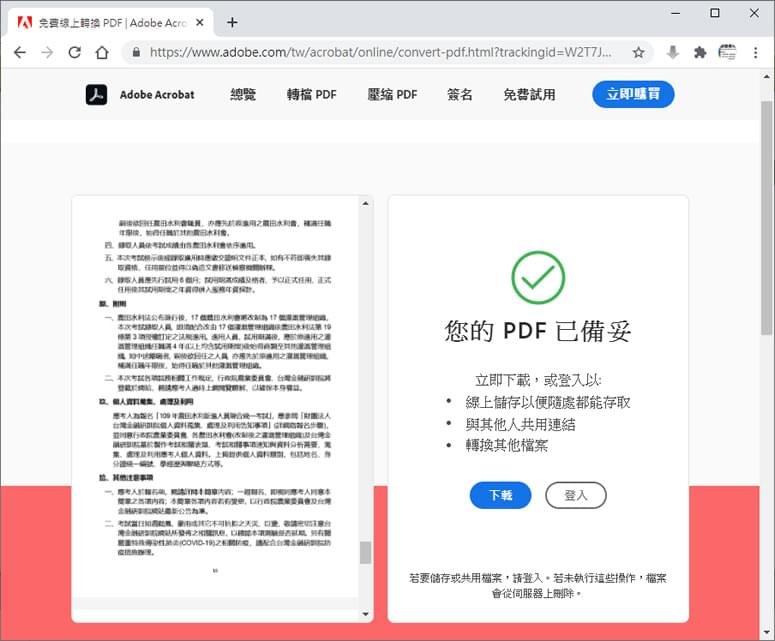Open the 壓縮 PDF navigation item
This screenshot has height=641, width=775.
pyautogui.click(x=392, y=94)
